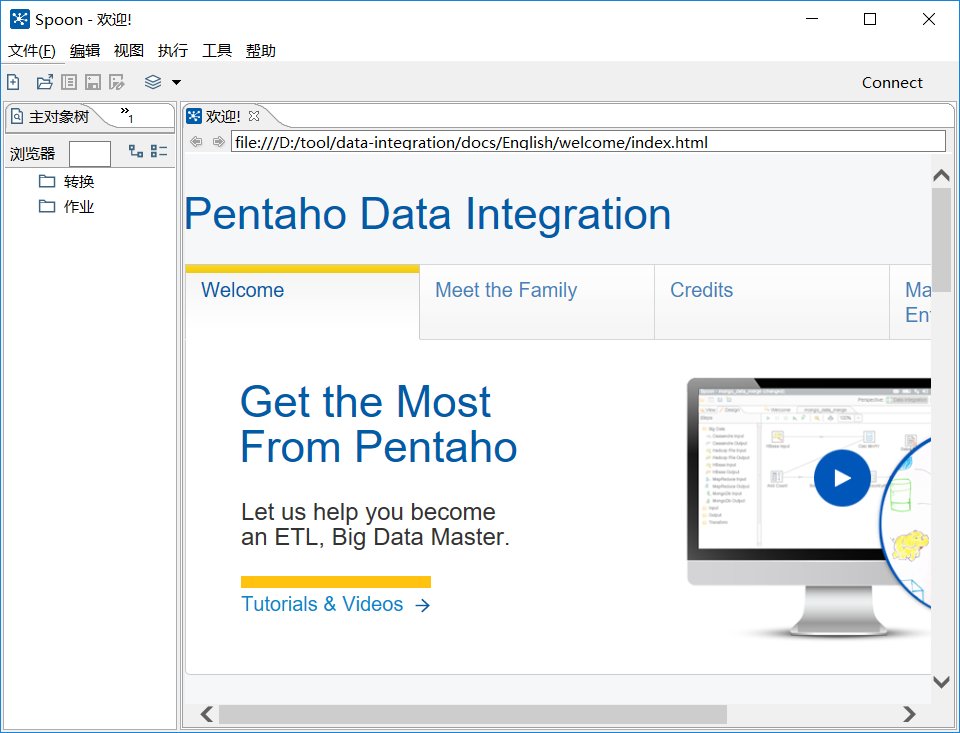Viewport: 960px width, 733px height.
Task: Click the Explore repository toolbar icon
Action: tap(69, 81)
